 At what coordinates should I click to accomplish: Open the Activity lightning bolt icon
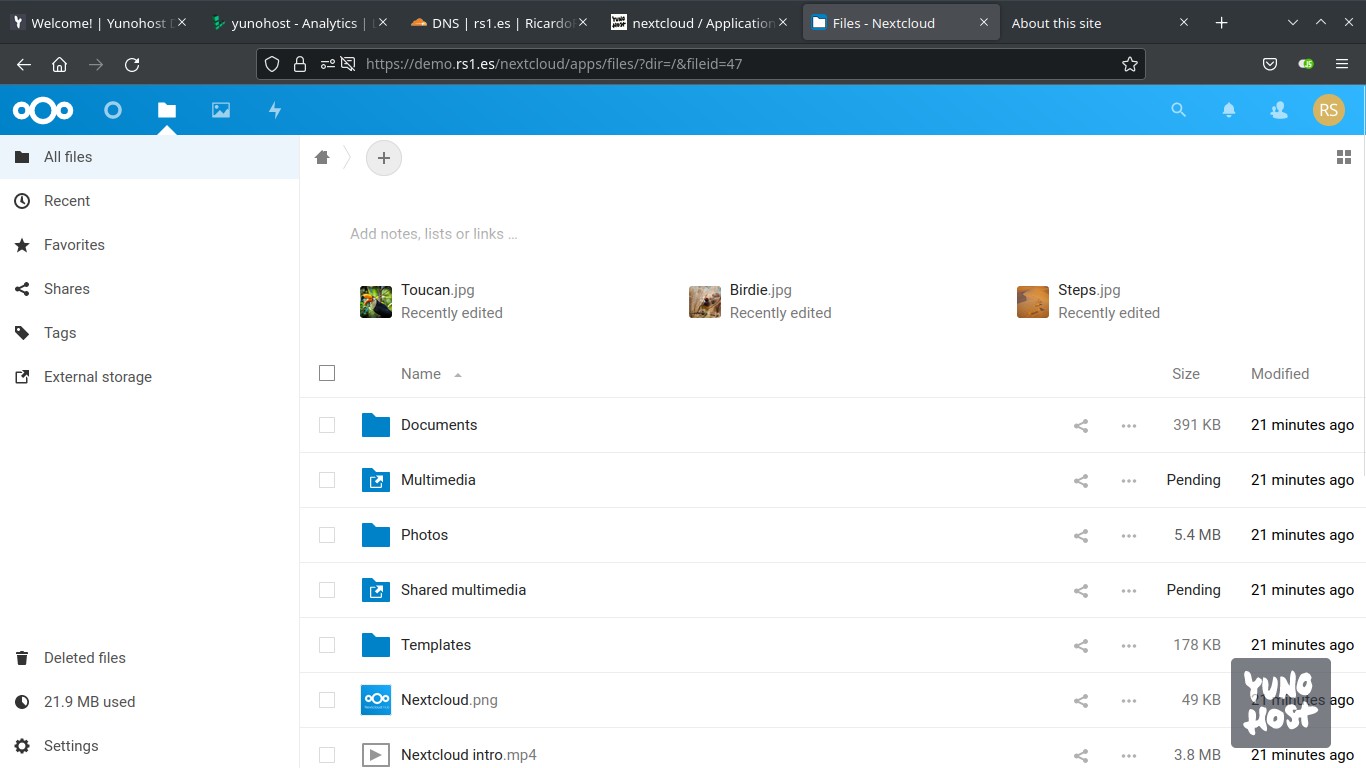(275, 110)
